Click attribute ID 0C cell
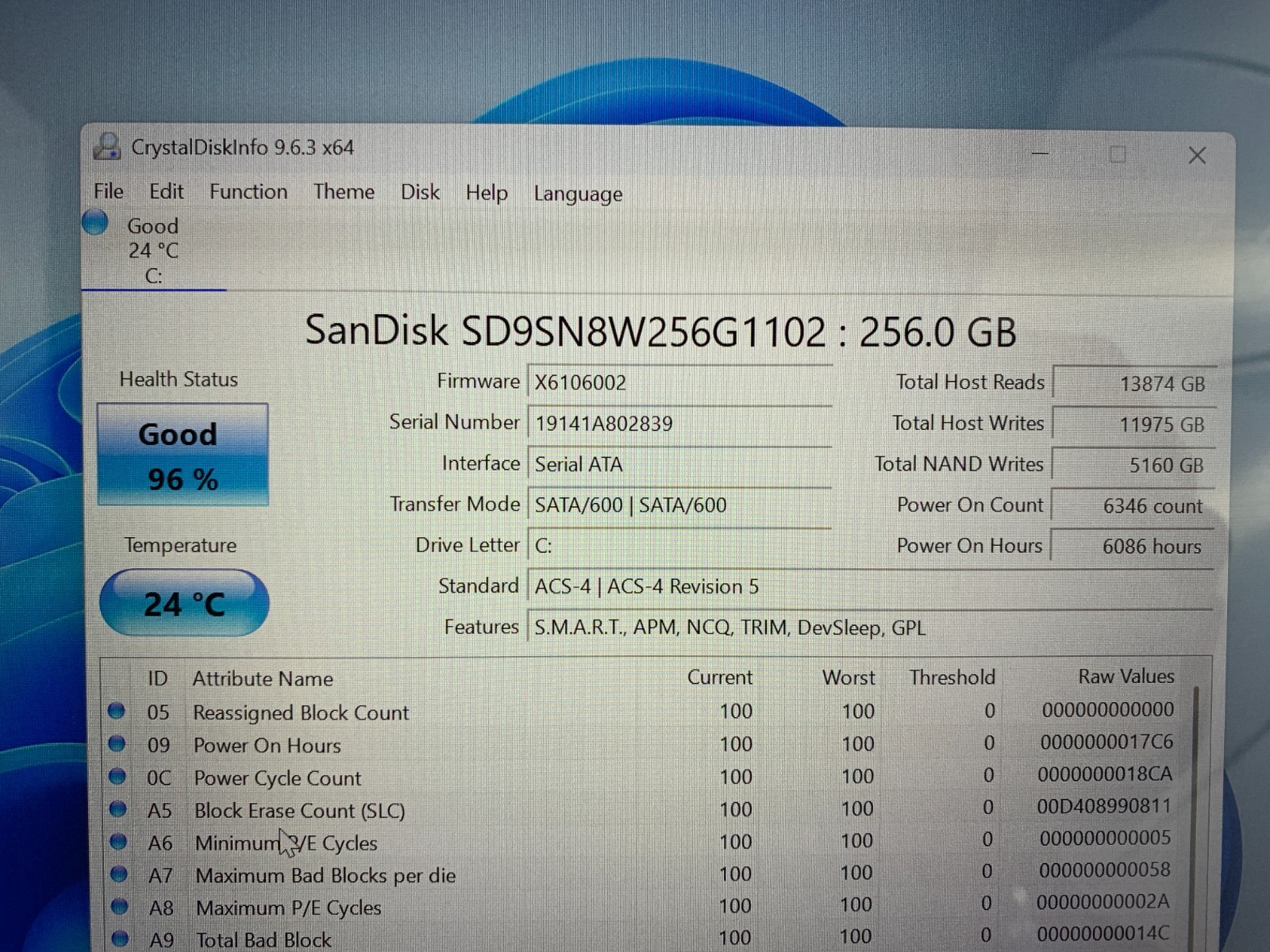 point(159,777)
